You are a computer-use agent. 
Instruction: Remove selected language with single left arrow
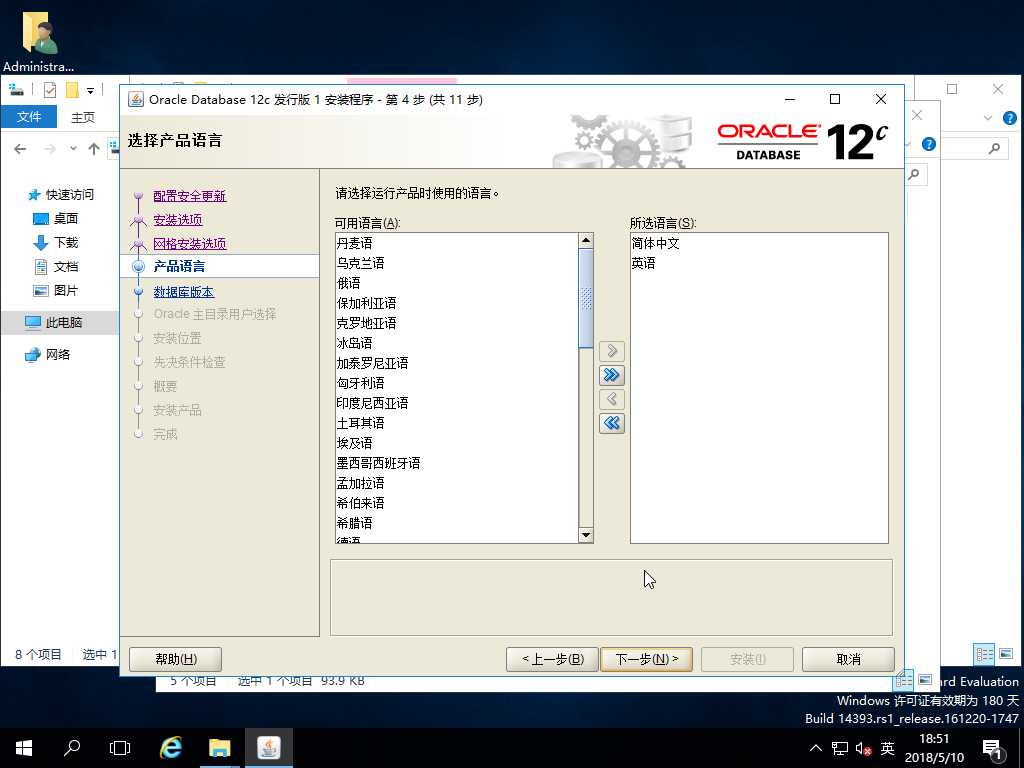click(612, 399)
